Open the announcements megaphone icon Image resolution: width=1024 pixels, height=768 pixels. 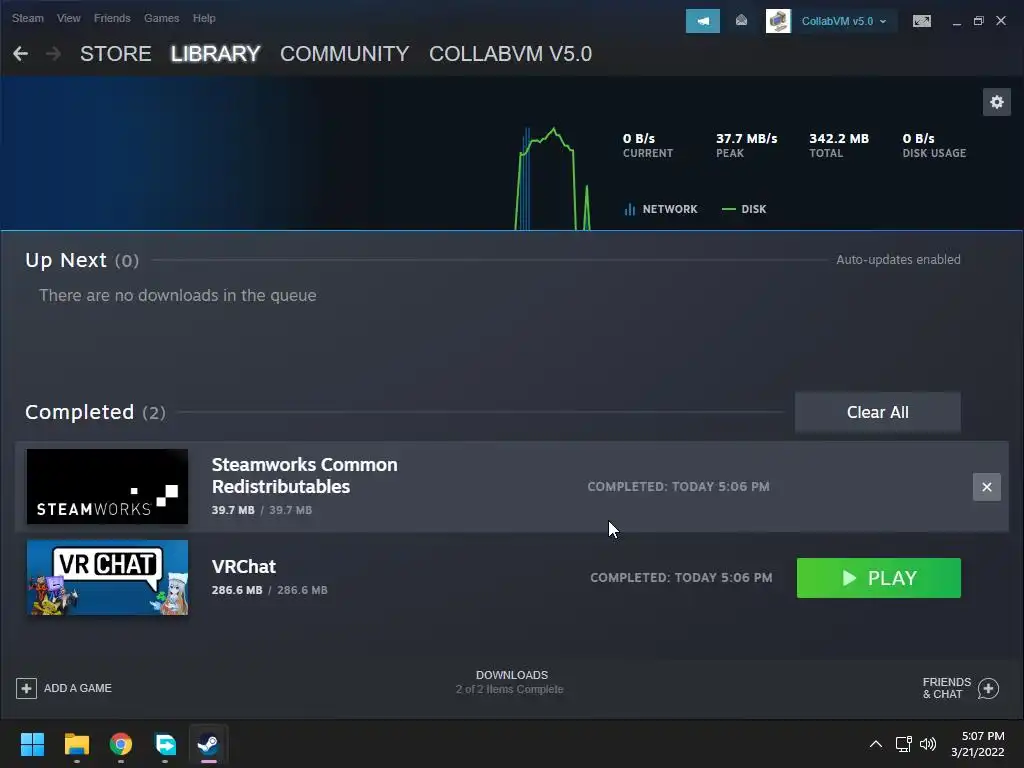703,21
